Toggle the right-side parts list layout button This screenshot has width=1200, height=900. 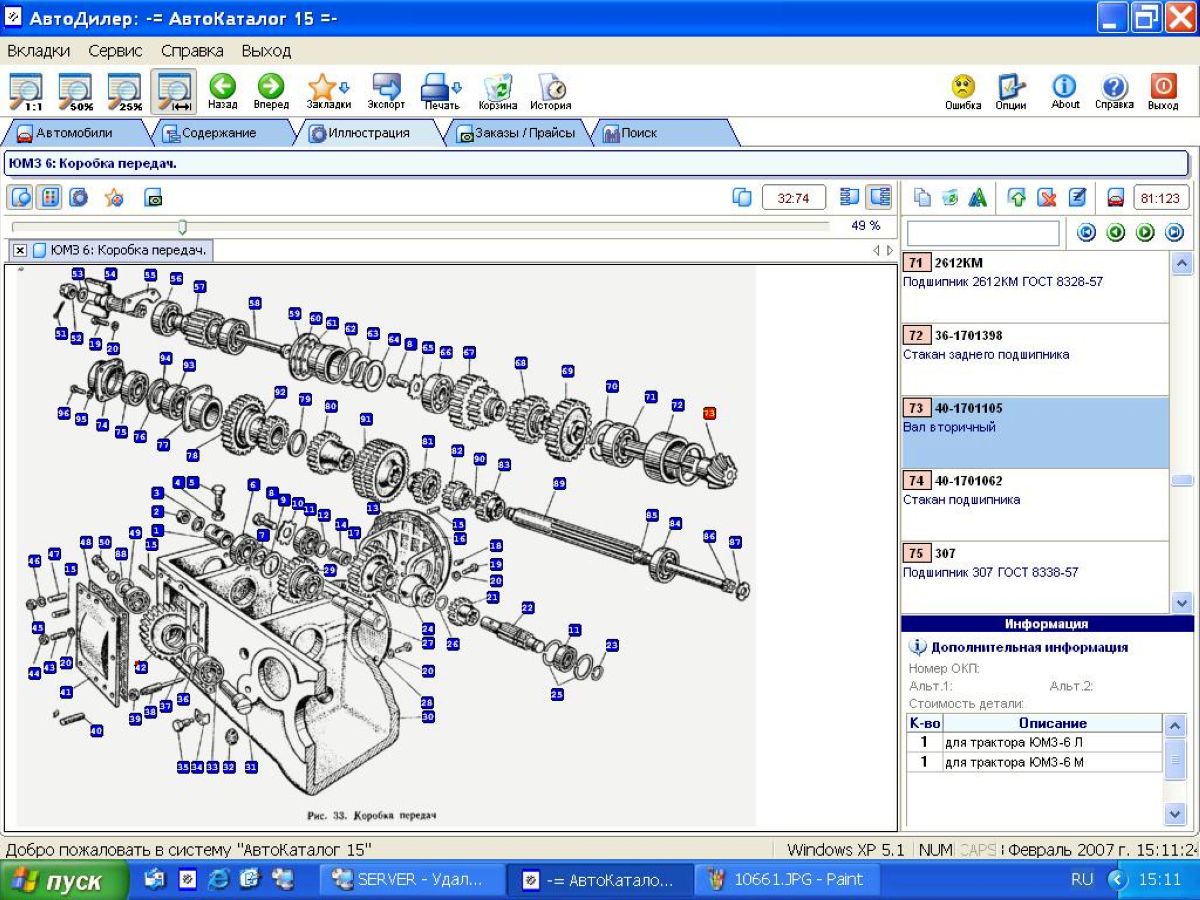tap(879, 198)
